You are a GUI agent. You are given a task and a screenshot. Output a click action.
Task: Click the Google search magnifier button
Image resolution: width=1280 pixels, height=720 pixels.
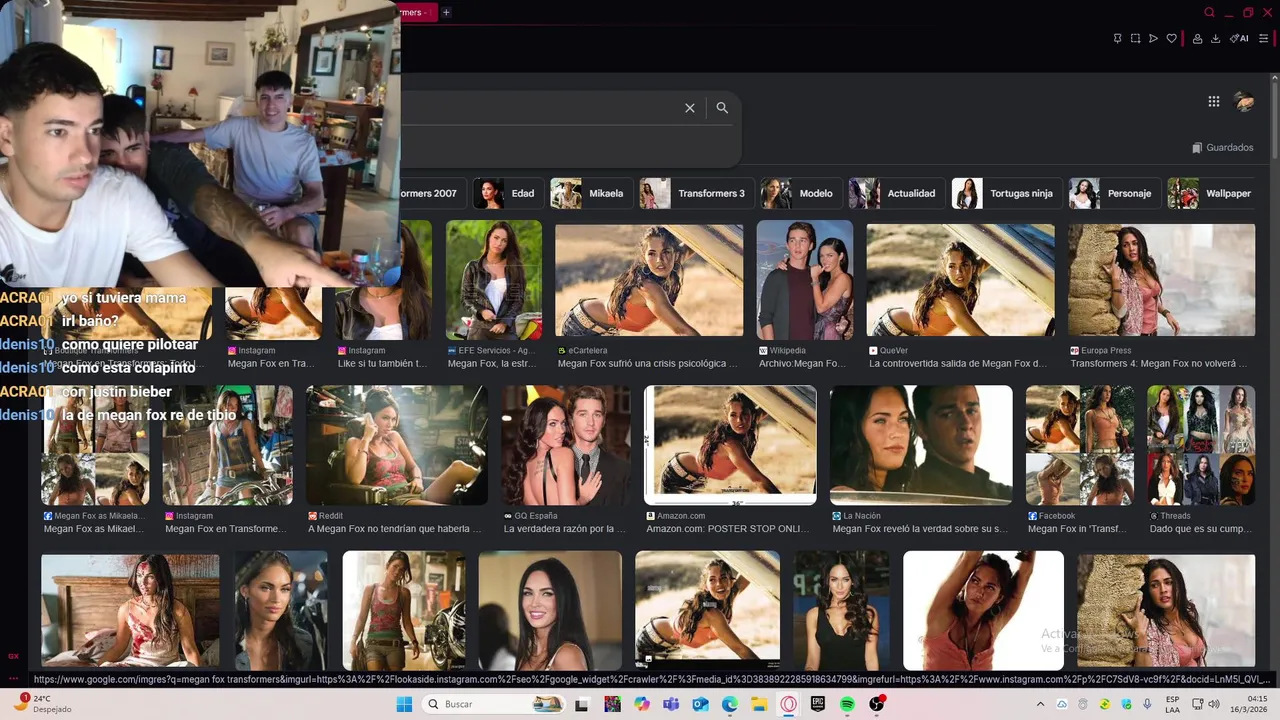722,108
